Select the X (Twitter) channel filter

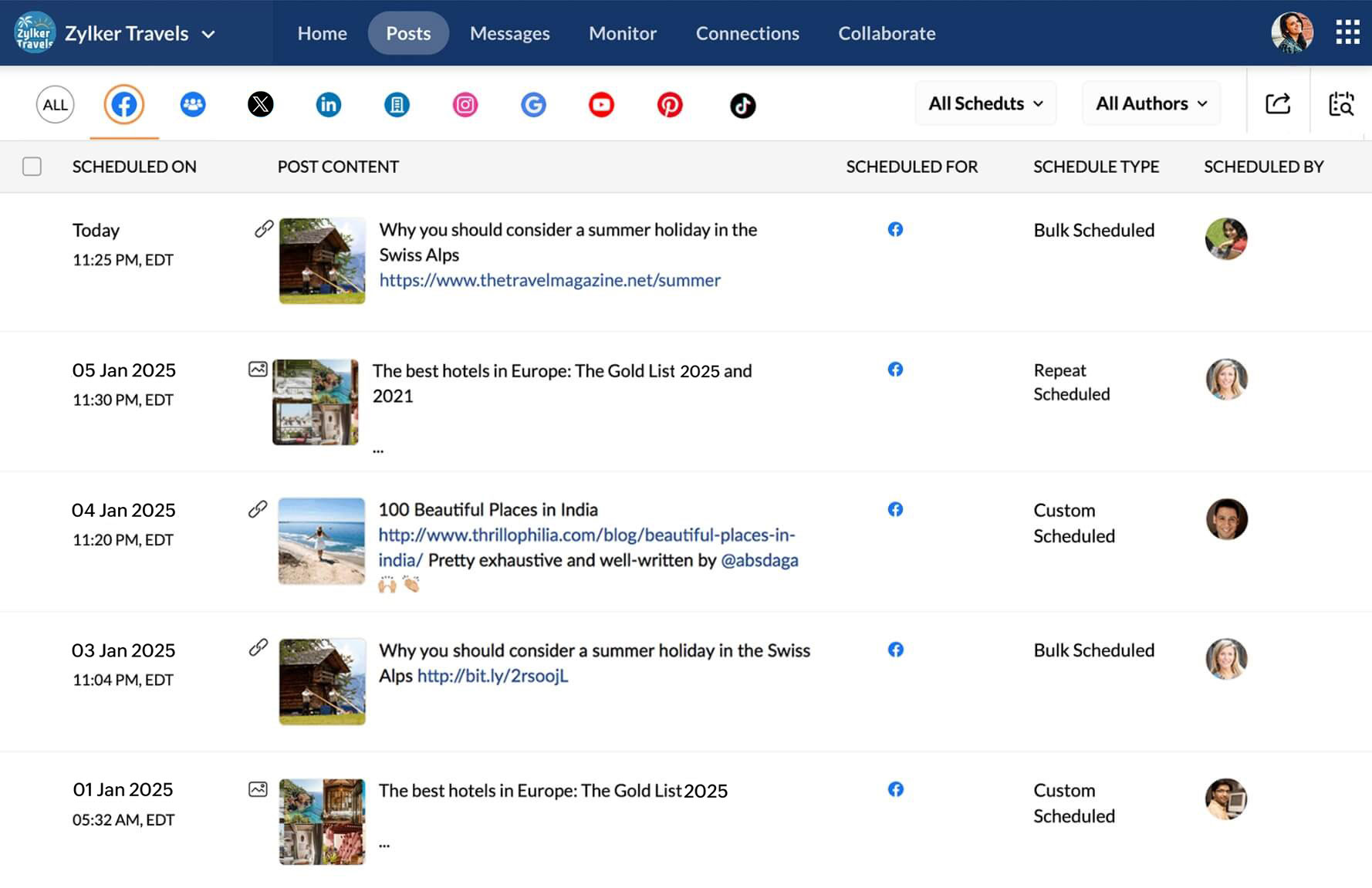pos(260,104)
